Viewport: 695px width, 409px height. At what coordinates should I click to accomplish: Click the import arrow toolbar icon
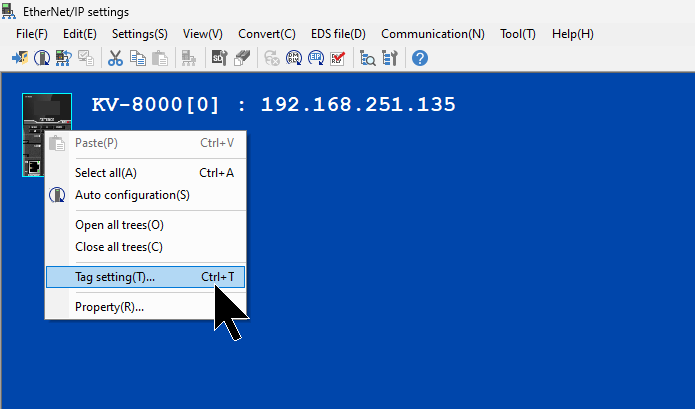tap(20, 58)
